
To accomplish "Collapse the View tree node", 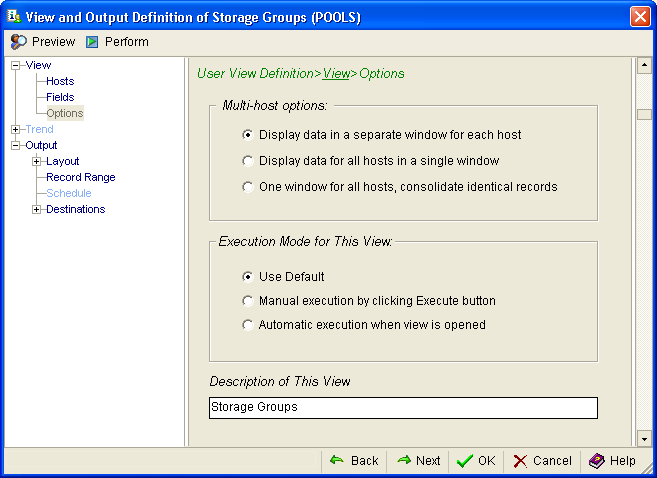I will pyautogui.click(x=15, y=65).
